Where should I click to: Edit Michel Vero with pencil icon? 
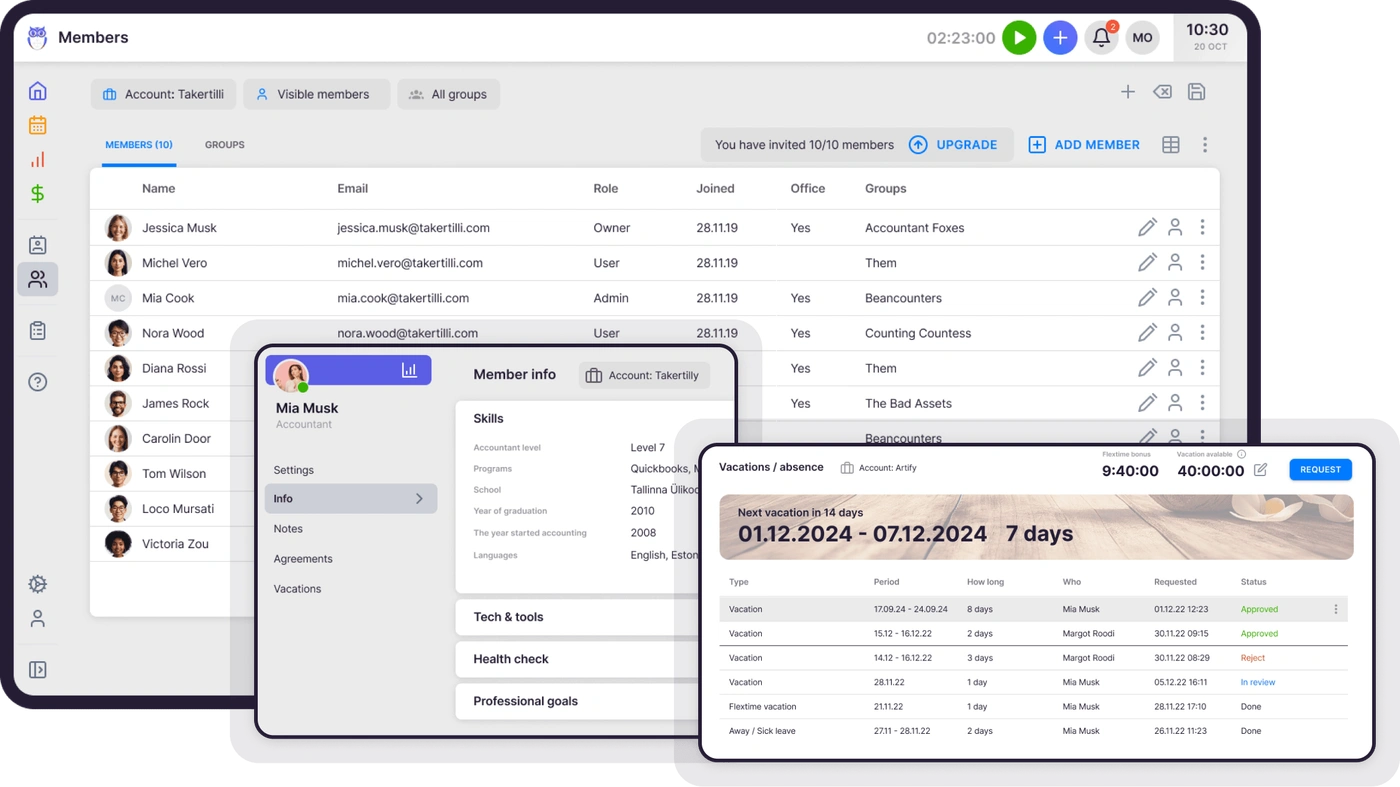point(1147,263)
